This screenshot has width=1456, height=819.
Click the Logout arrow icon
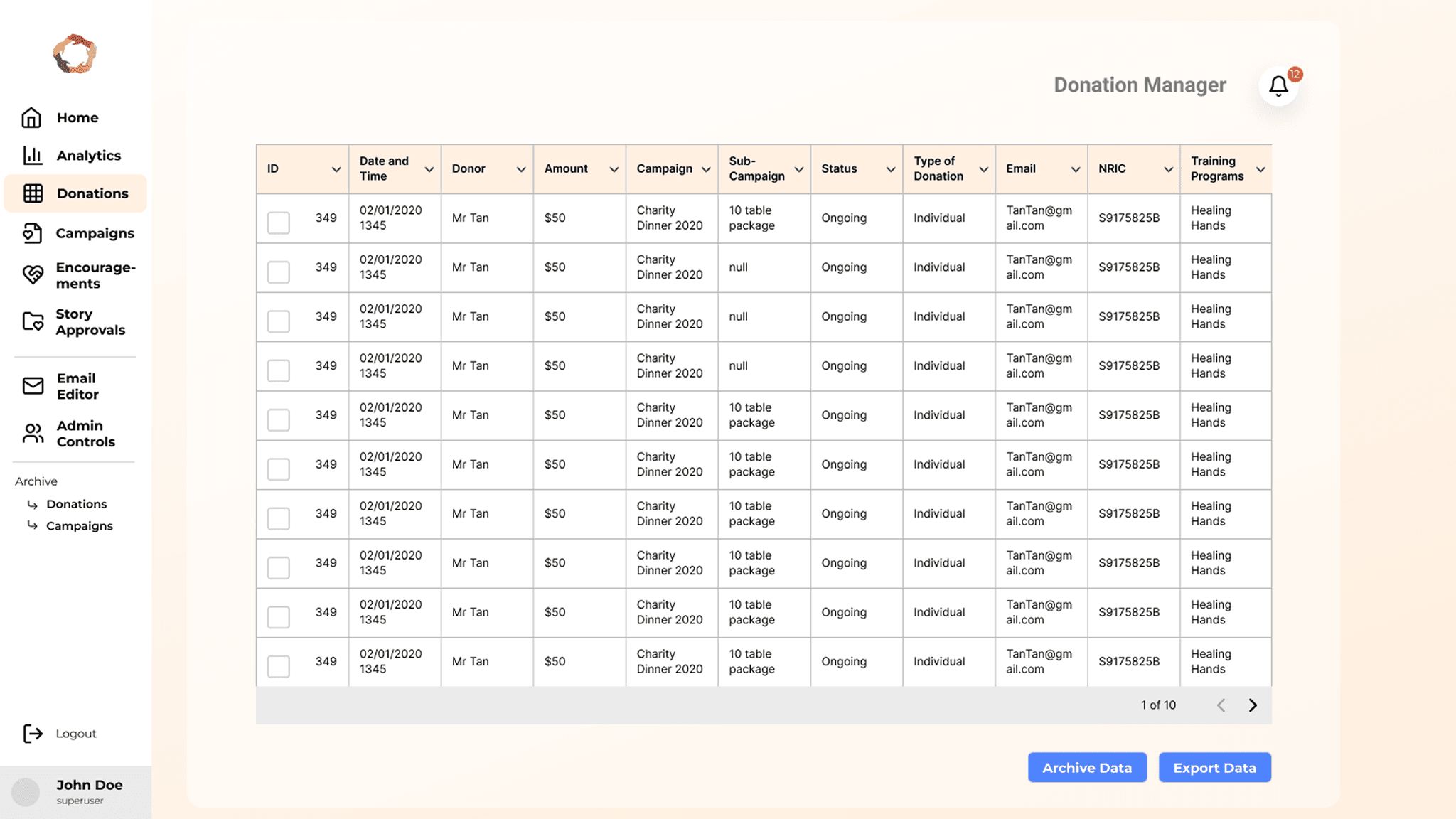click(x=33, y=733)
